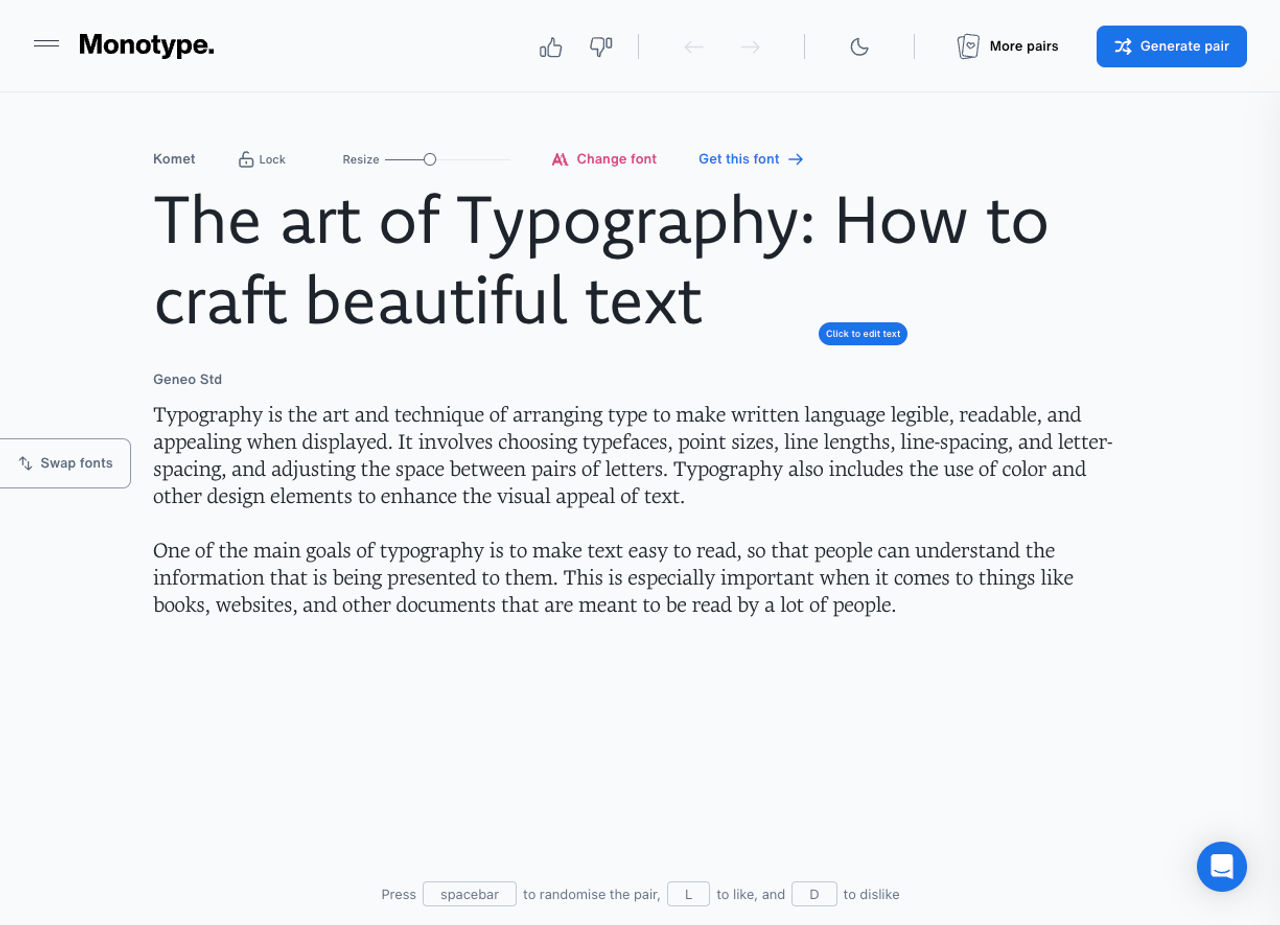Open Change font picker

pos(604,159)
